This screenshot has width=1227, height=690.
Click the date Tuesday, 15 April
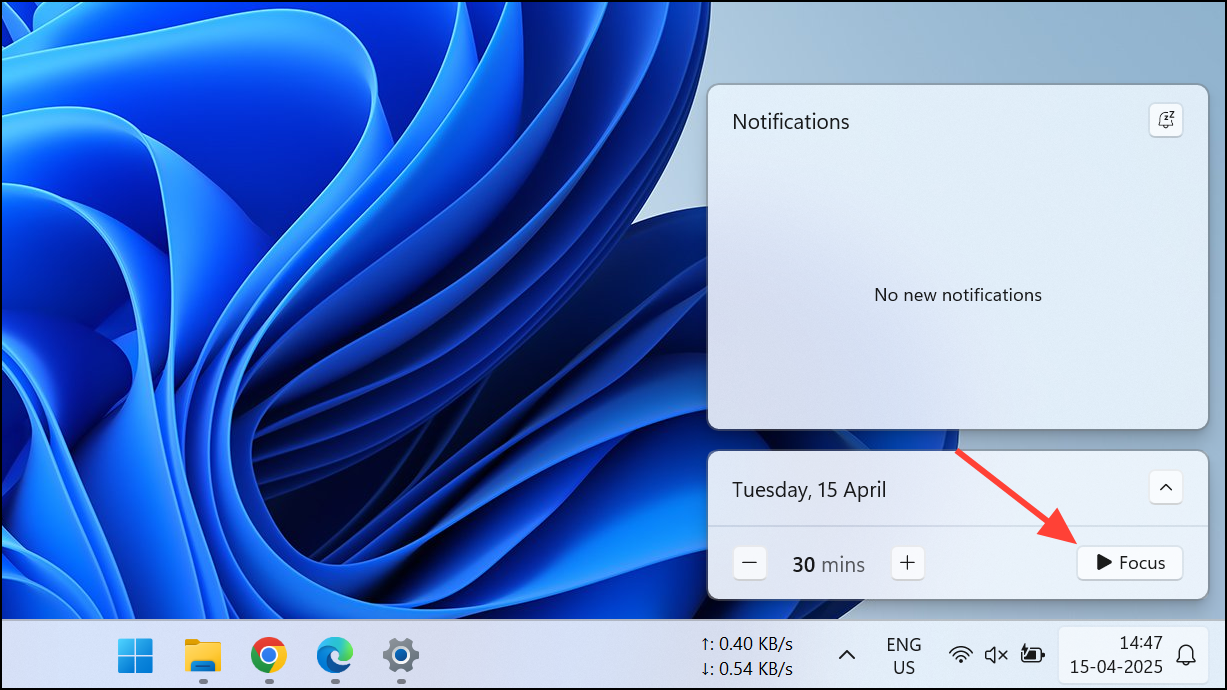coord(808,489)
